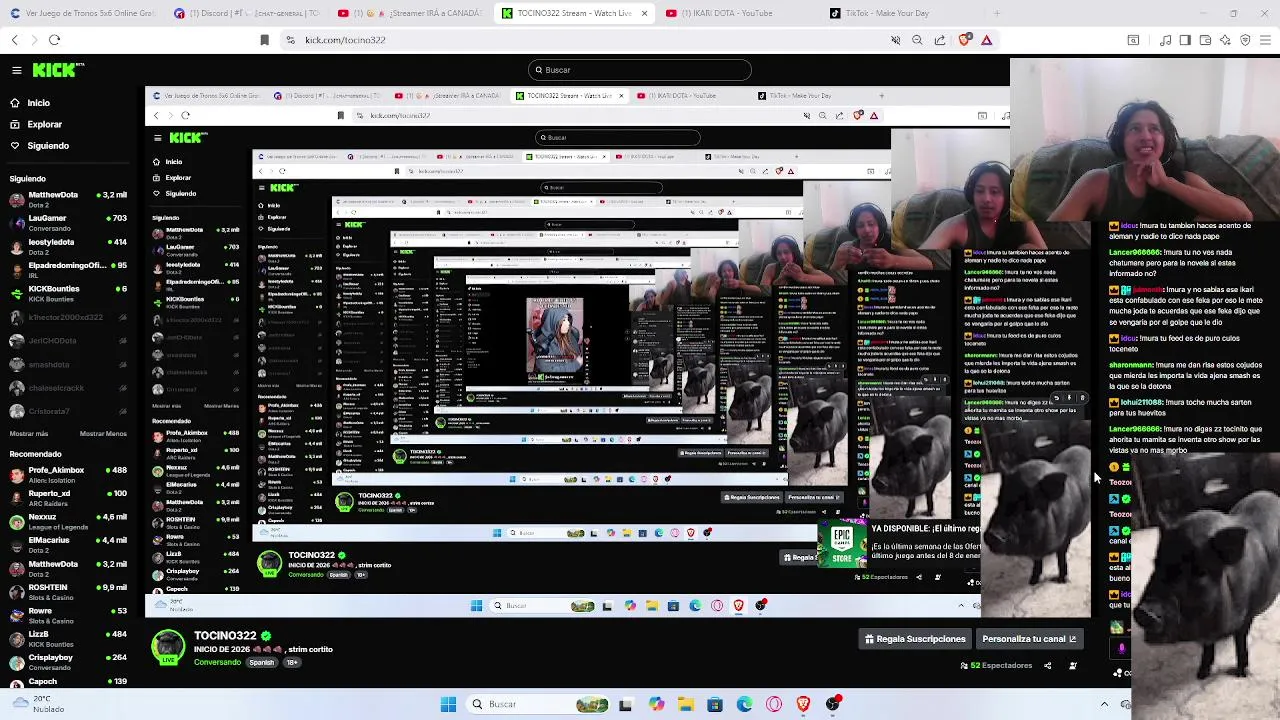This screenshot has height=720, width=1280.
Task: Click the user icon right of share icon
Action: point(1073,665)
